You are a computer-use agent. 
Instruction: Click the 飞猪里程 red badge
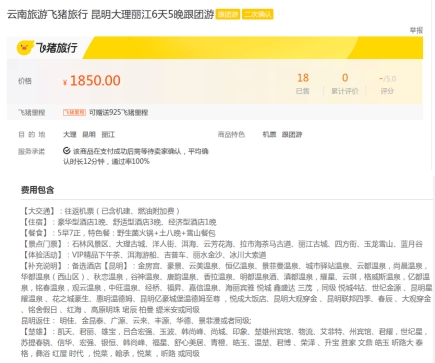coord(74,112)
